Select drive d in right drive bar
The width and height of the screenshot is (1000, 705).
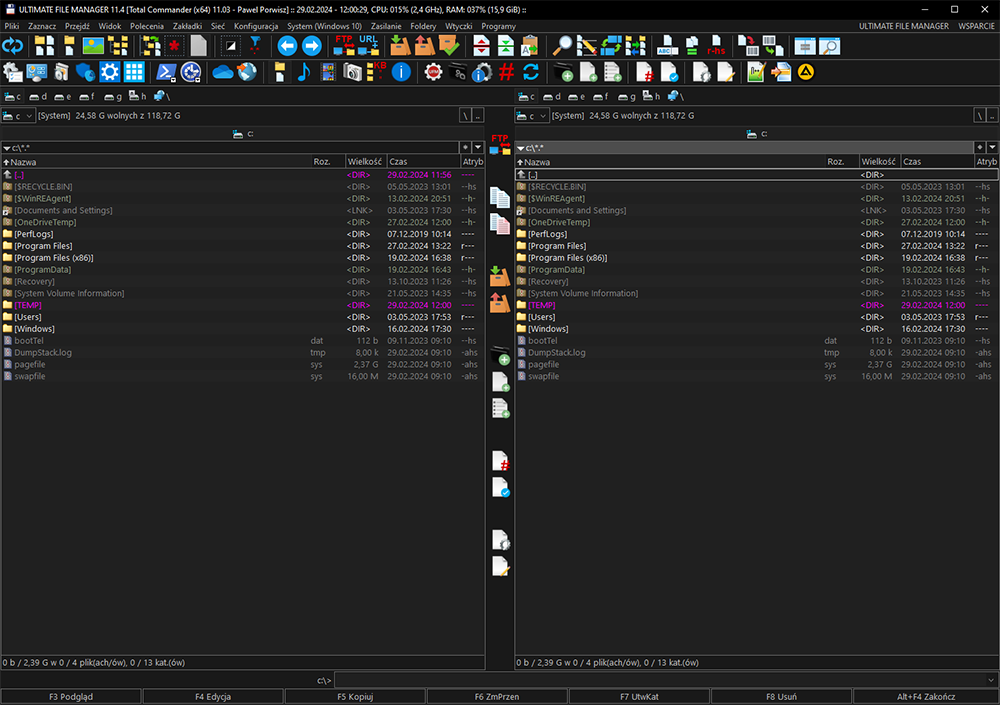tap(552, 96)
